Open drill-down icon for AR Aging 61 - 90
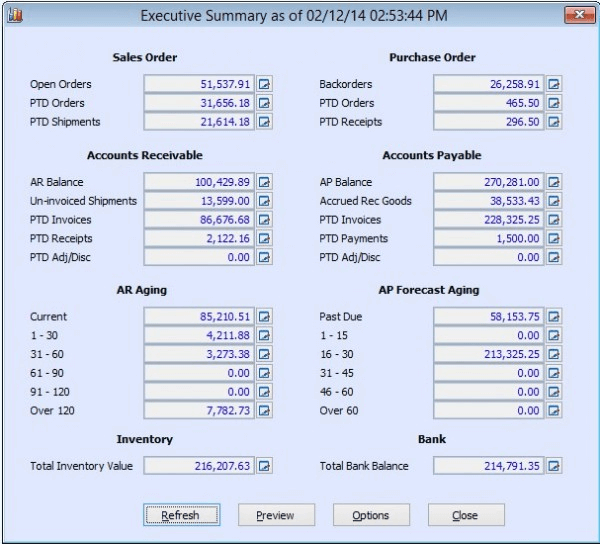The width and height of the screenshot is (600, 544). (x=264, y=373)
